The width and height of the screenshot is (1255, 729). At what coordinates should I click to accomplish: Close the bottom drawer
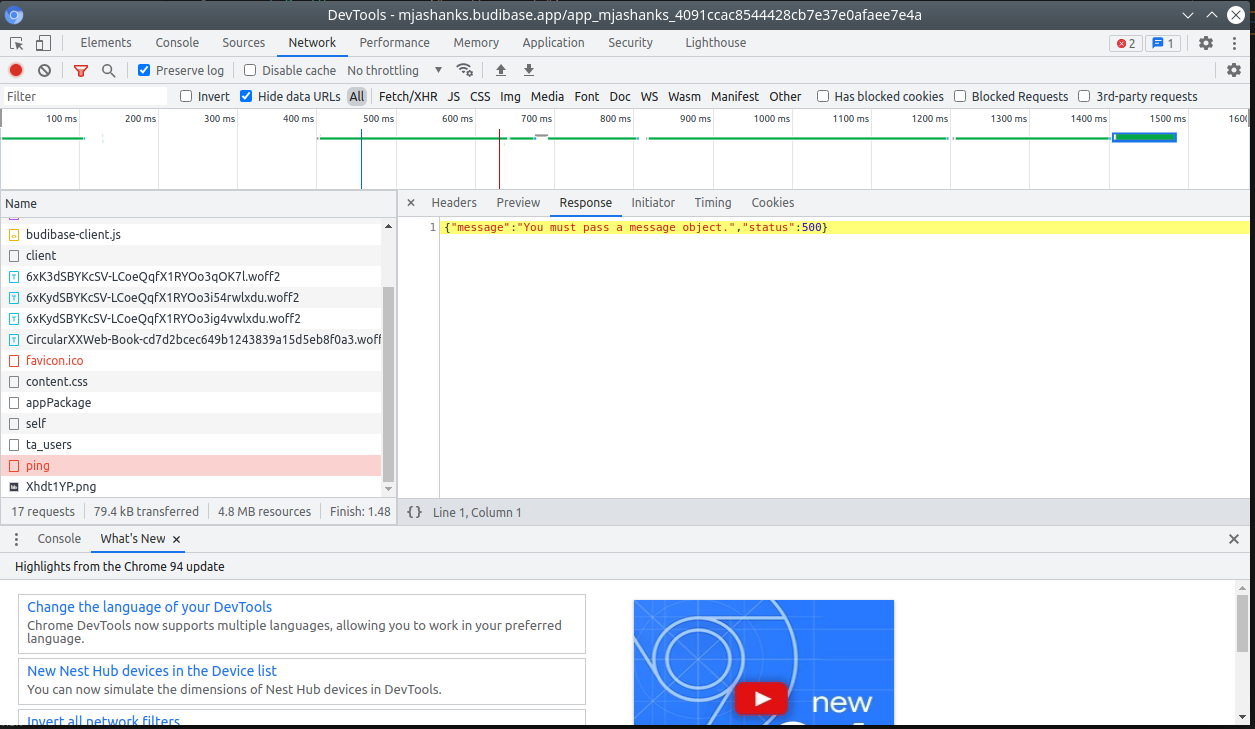click(1234, 539)
